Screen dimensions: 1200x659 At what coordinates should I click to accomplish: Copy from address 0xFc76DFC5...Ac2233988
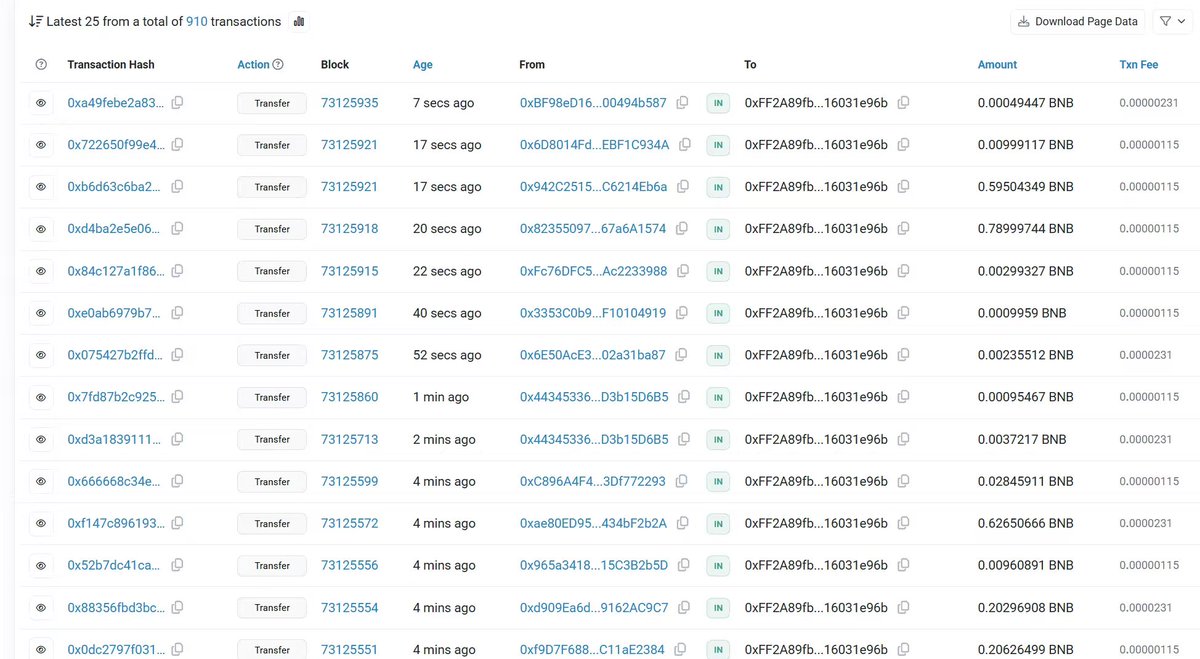click(683, 271)
